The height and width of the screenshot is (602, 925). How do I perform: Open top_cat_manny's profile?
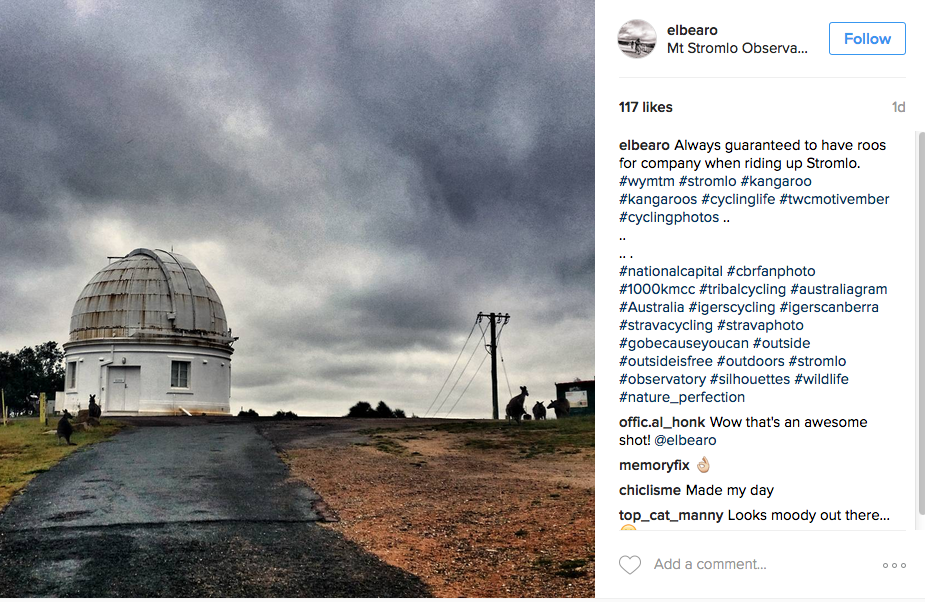click(671, 515)
